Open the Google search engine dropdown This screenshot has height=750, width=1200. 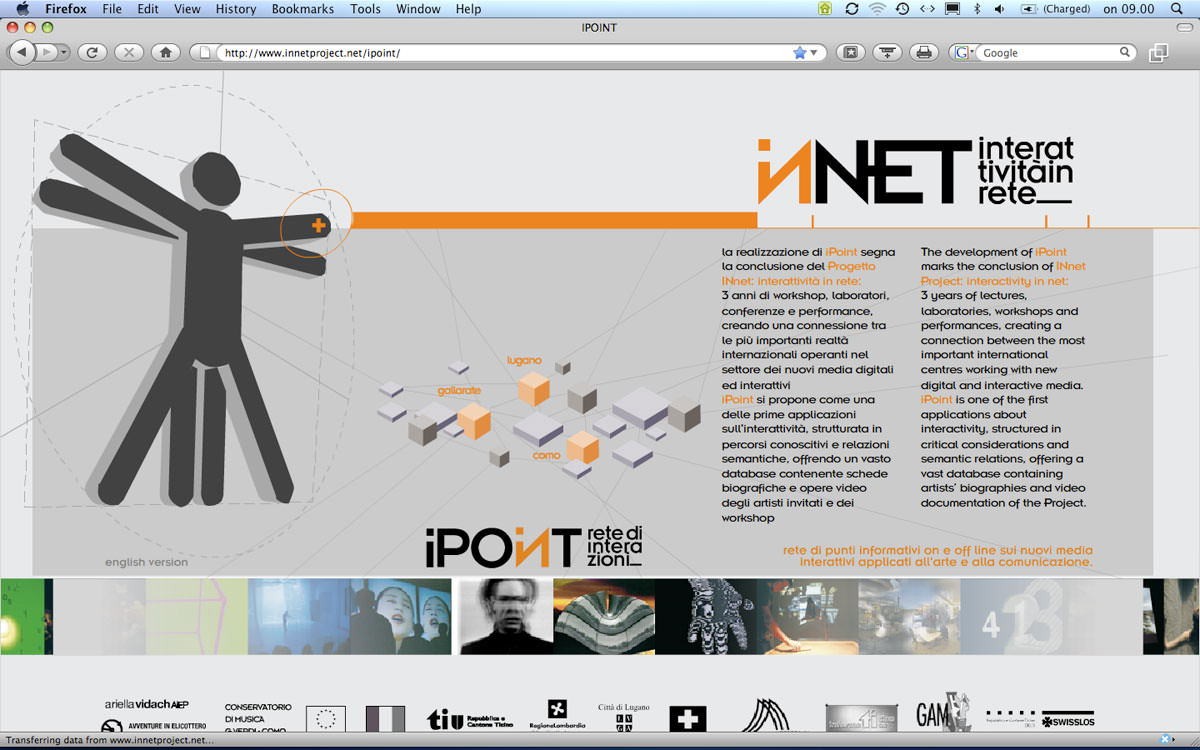(964, 53)
